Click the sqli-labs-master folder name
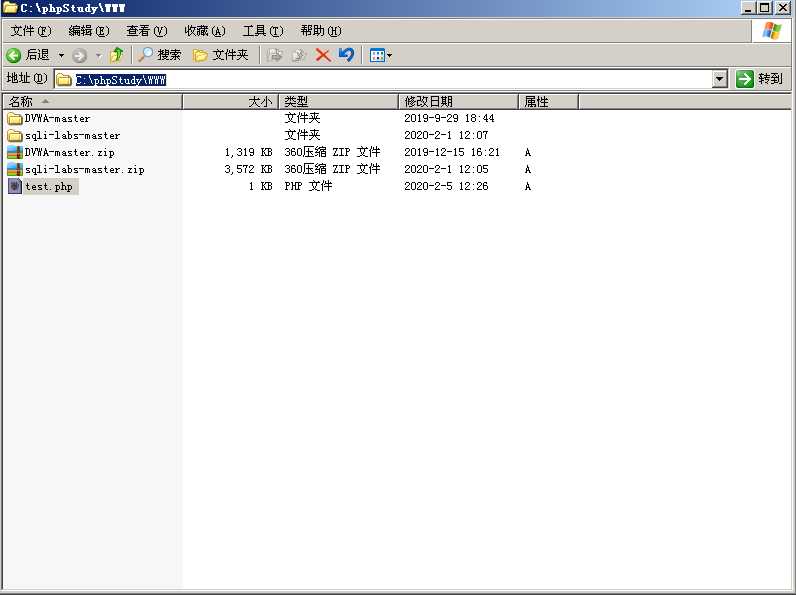 click(x=73, y=136)
